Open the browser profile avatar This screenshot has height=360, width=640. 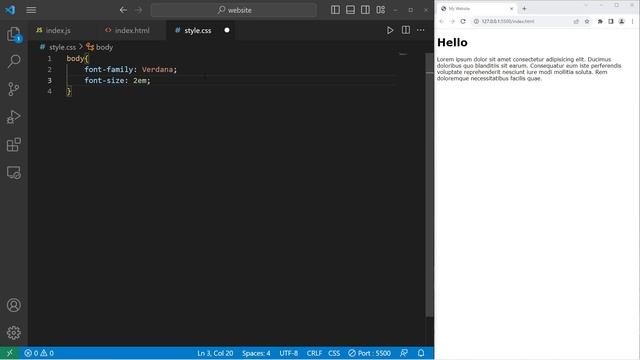point(622,21)
